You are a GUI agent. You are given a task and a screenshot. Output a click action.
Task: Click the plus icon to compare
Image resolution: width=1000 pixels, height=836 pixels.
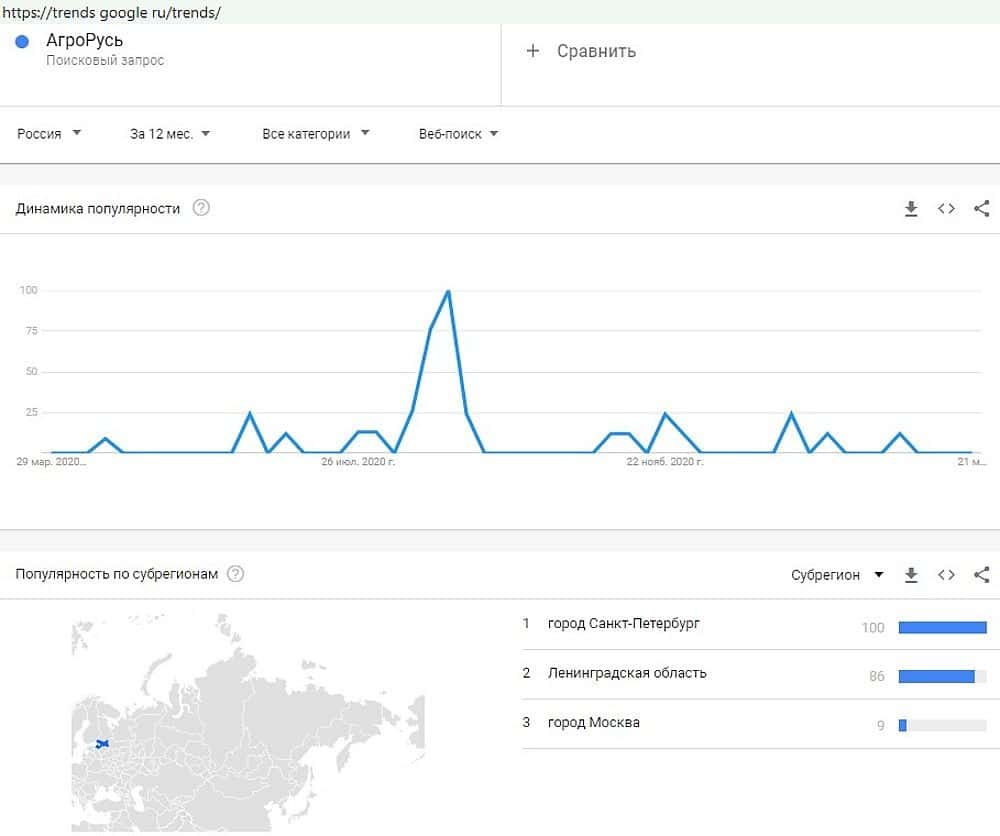click(533, 51)
